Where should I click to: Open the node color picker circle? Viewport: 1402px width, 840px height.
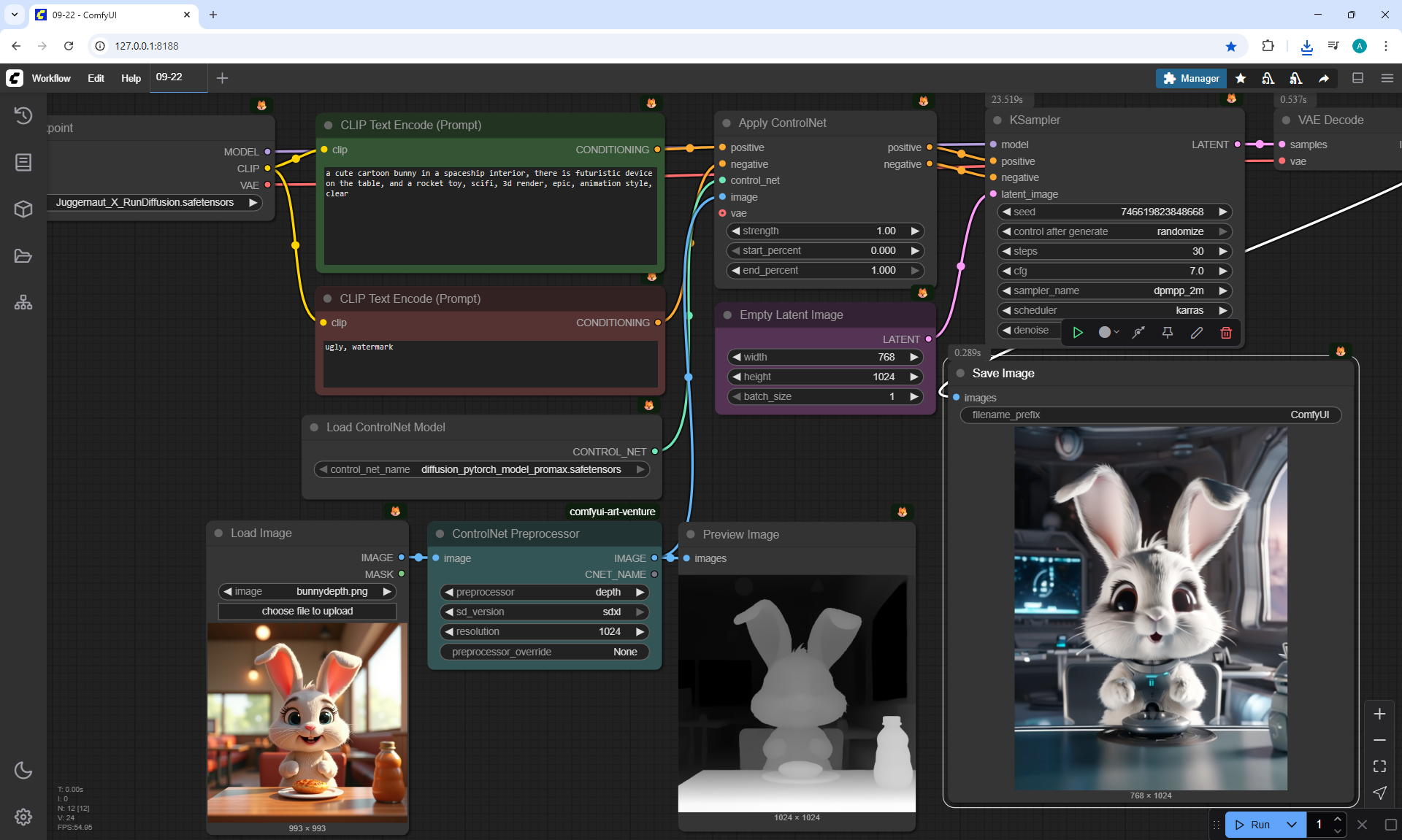click(x=1106, y=333)
